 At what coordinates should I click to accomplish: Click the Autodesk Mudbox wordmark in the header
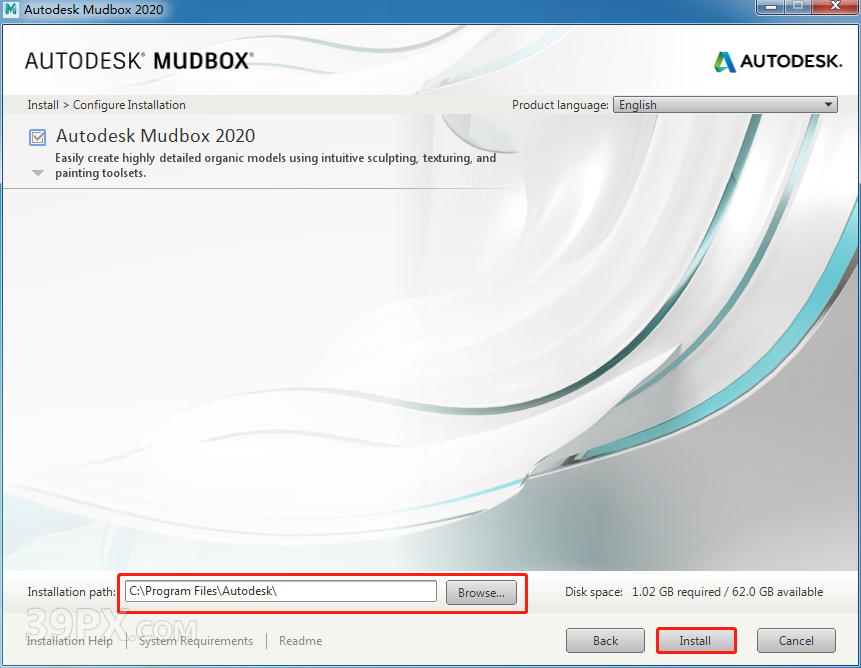[x=138, y=61]
